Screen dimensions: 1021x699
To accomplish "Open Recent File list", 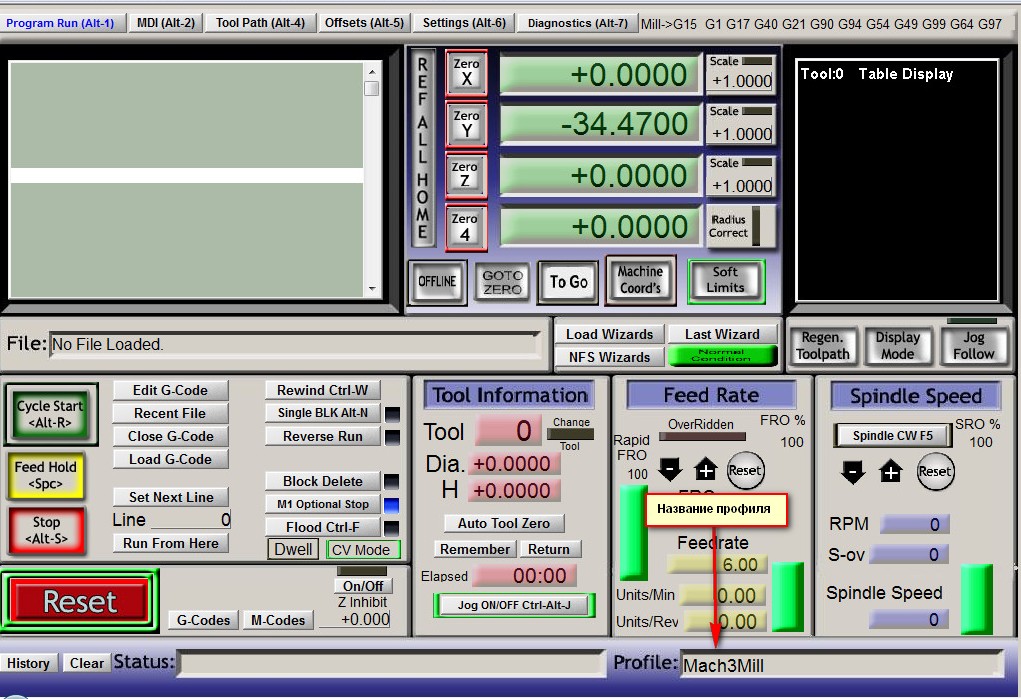I will (x=171, y=414).
